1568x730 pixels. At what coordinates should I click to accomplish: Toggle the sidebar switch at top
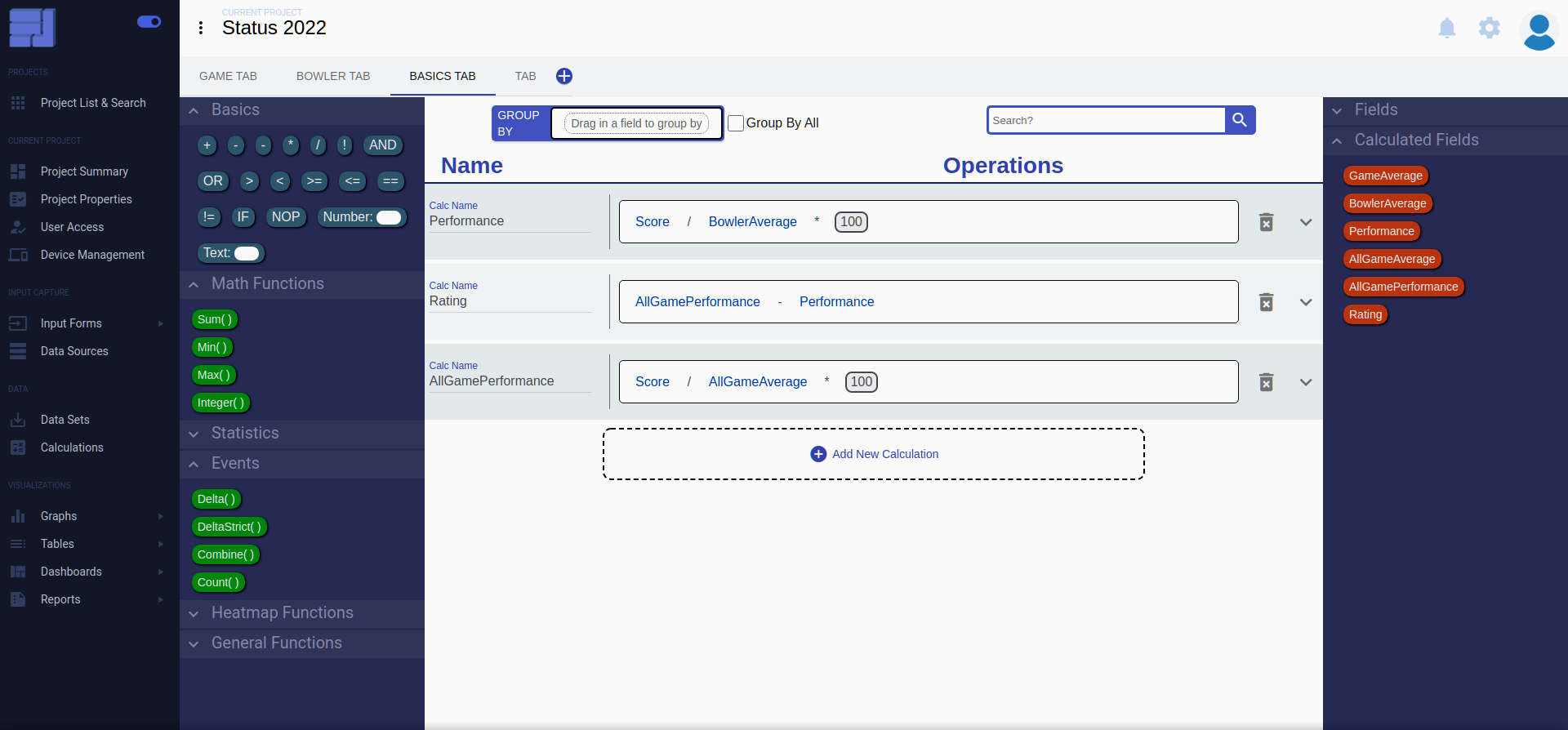coord(149,22)
